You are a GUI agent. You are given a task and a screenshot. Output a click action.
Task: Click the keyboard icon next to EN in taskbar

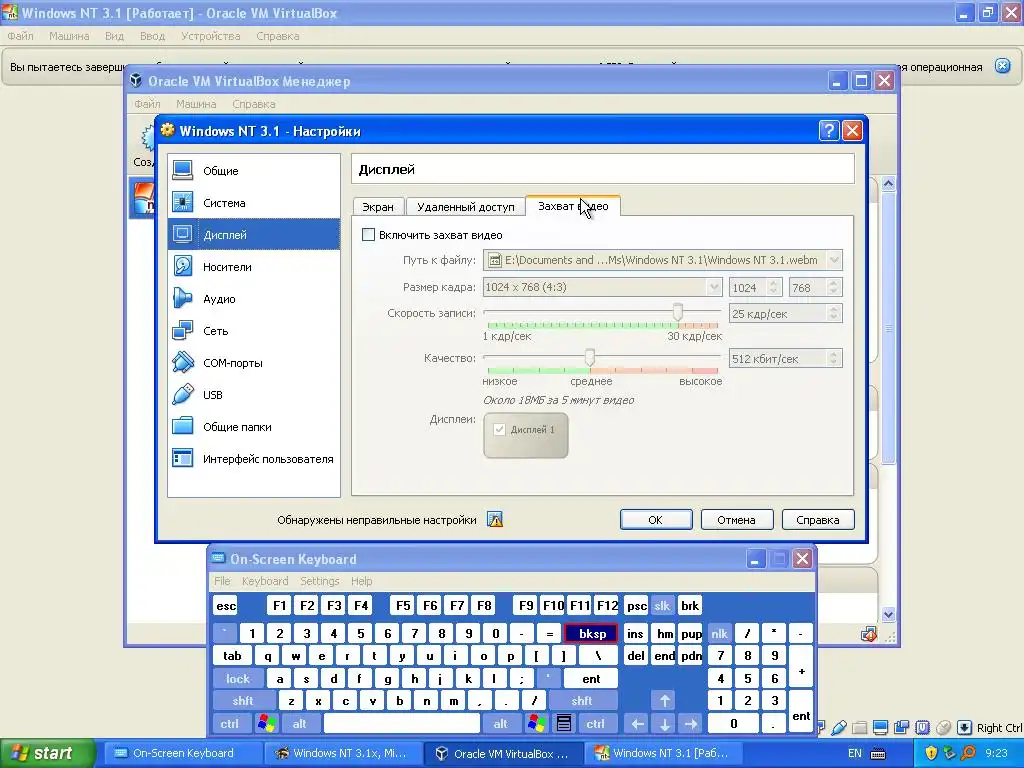(x=878, y=754)
